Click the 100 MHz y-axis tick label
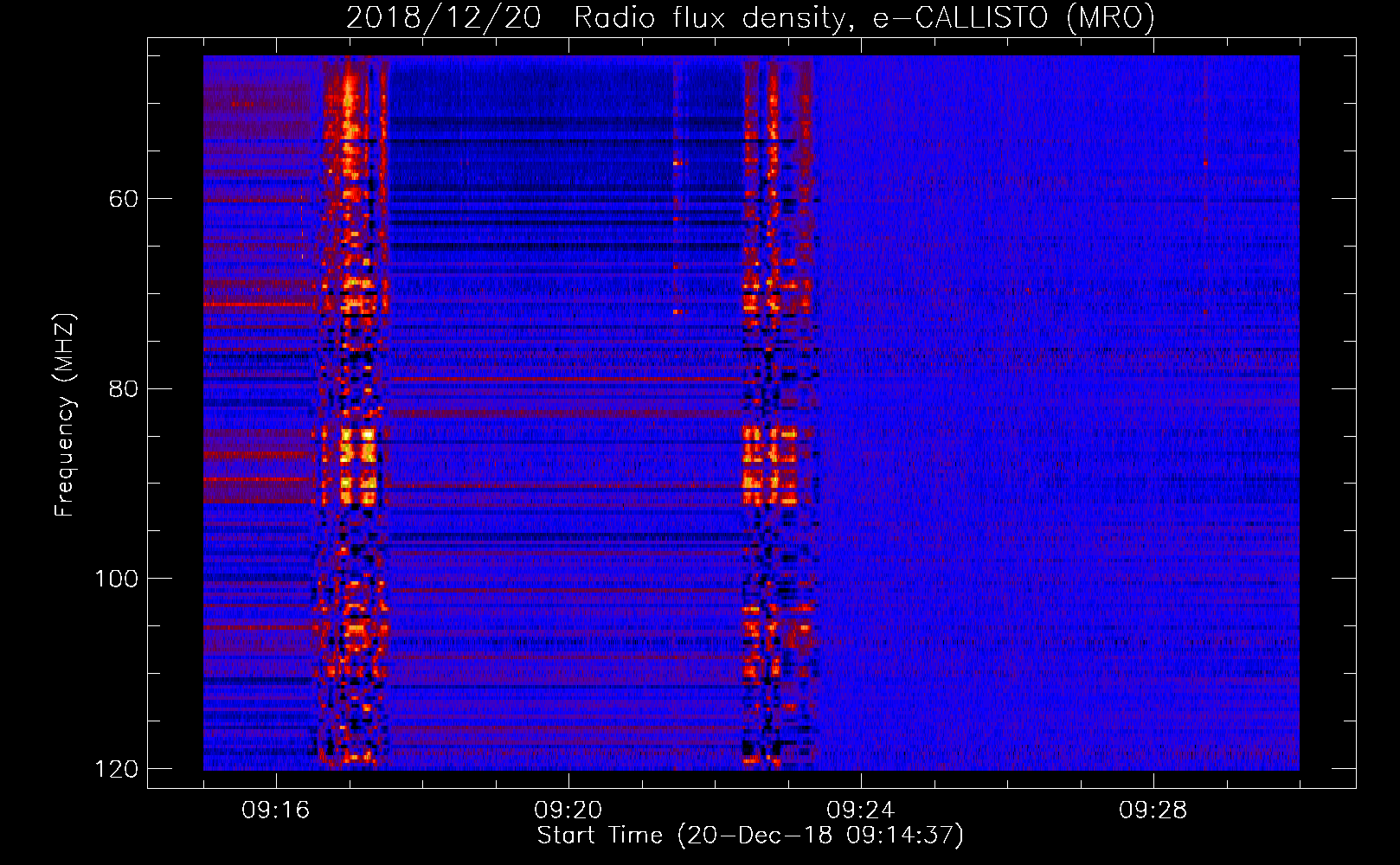1400x865 pixels. coord(116,579)
